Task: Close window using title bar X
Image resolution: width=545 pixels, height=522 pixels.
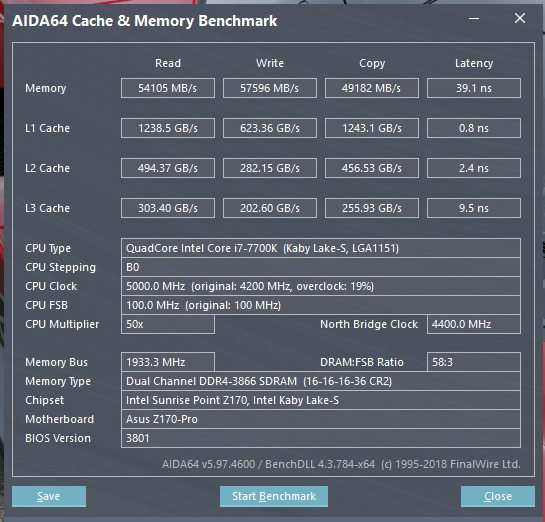Action: 520,18
